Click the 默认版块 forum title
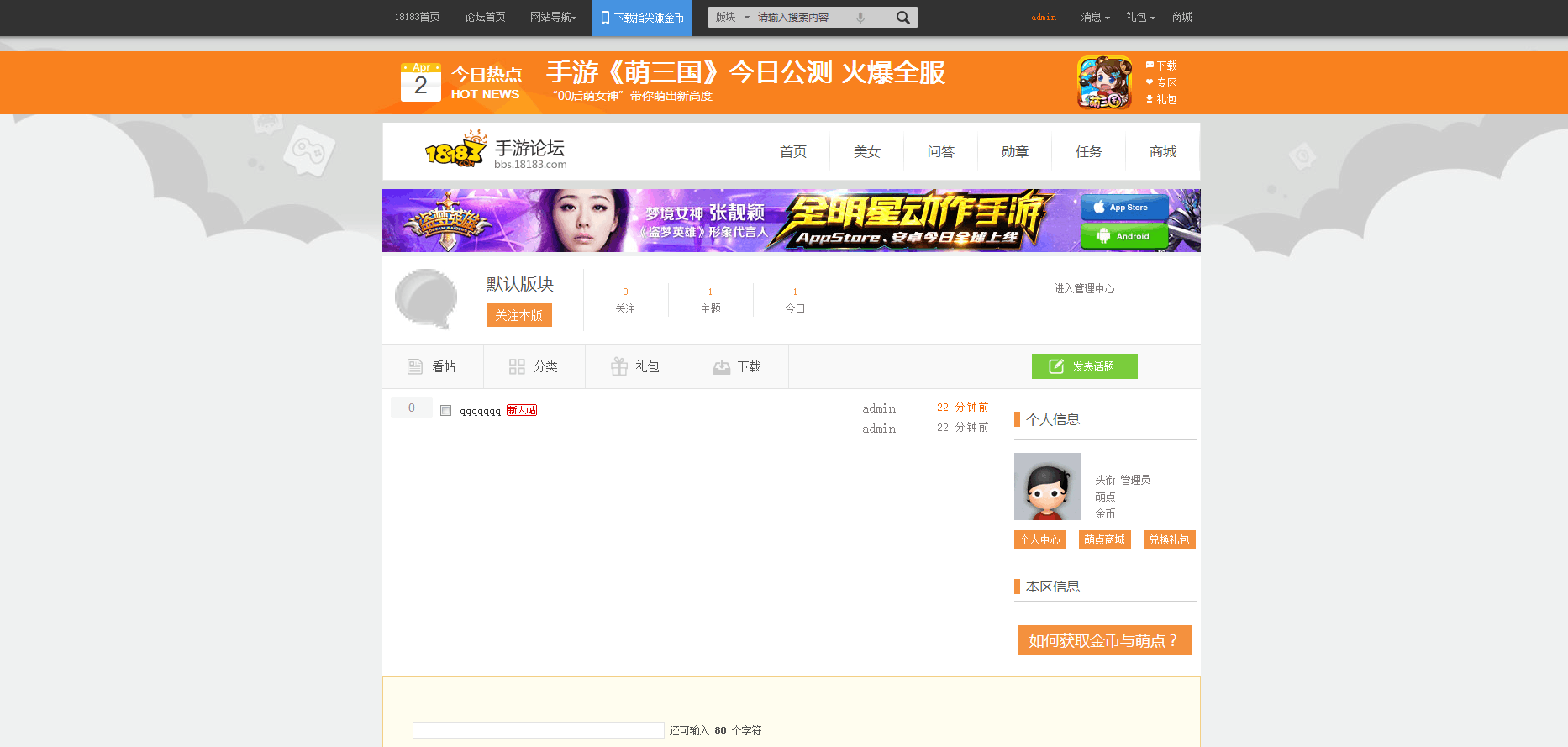1568x747 pixels. [x=520, y=284]
